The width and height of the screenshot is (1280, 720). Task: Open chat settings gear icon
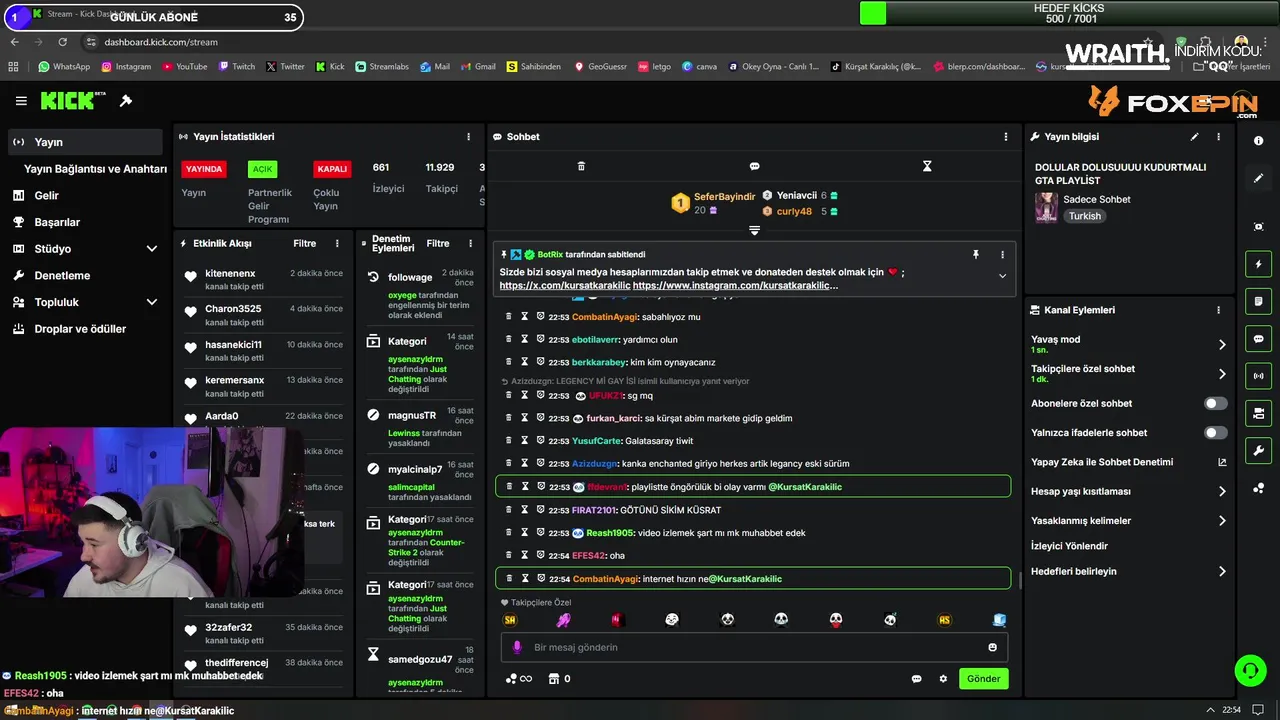click(942, 679)
